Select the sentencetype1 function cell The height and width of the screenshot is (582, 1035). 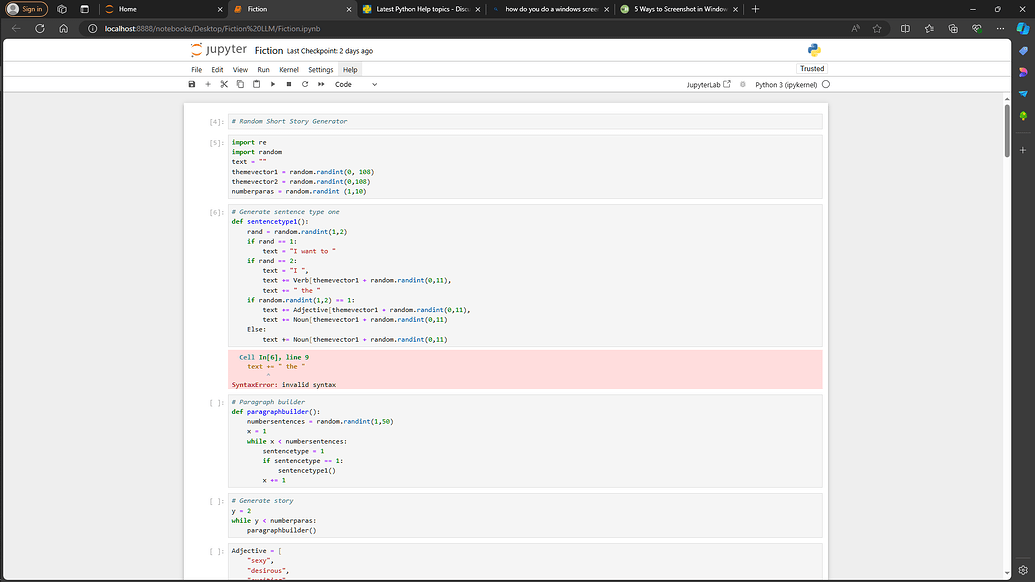click(x=525, y=276)
